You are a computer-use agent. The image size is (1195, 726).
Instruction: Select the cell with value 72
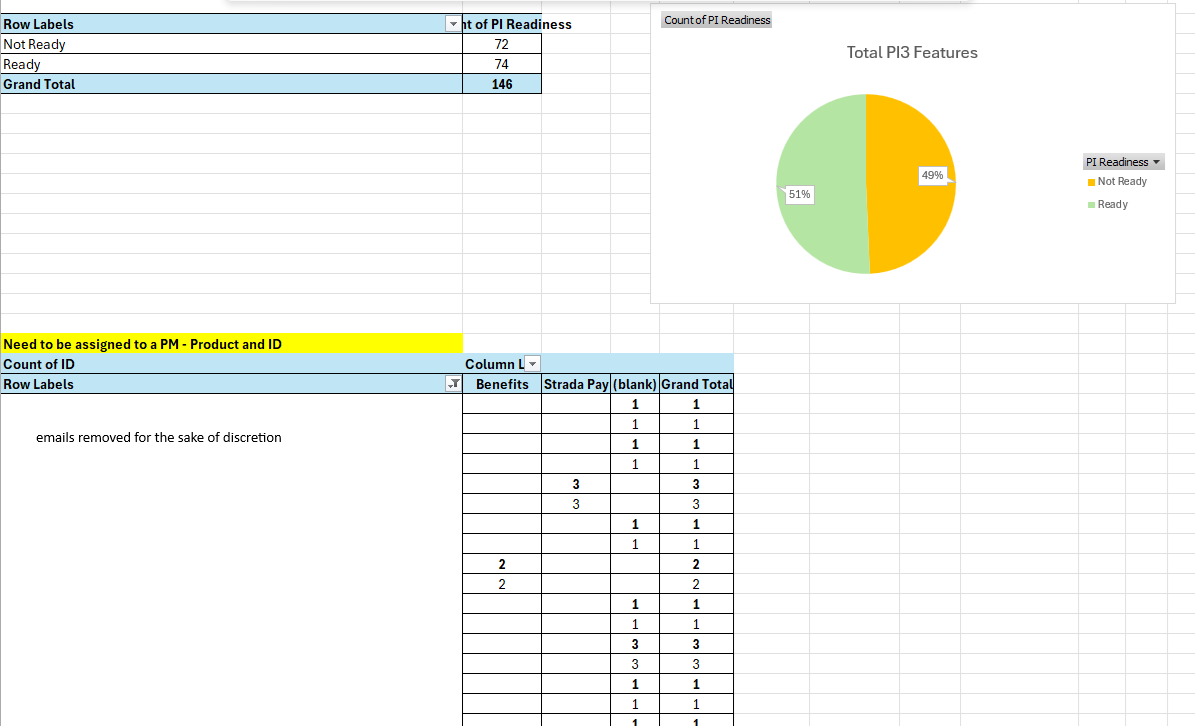(x=501, y=44)
